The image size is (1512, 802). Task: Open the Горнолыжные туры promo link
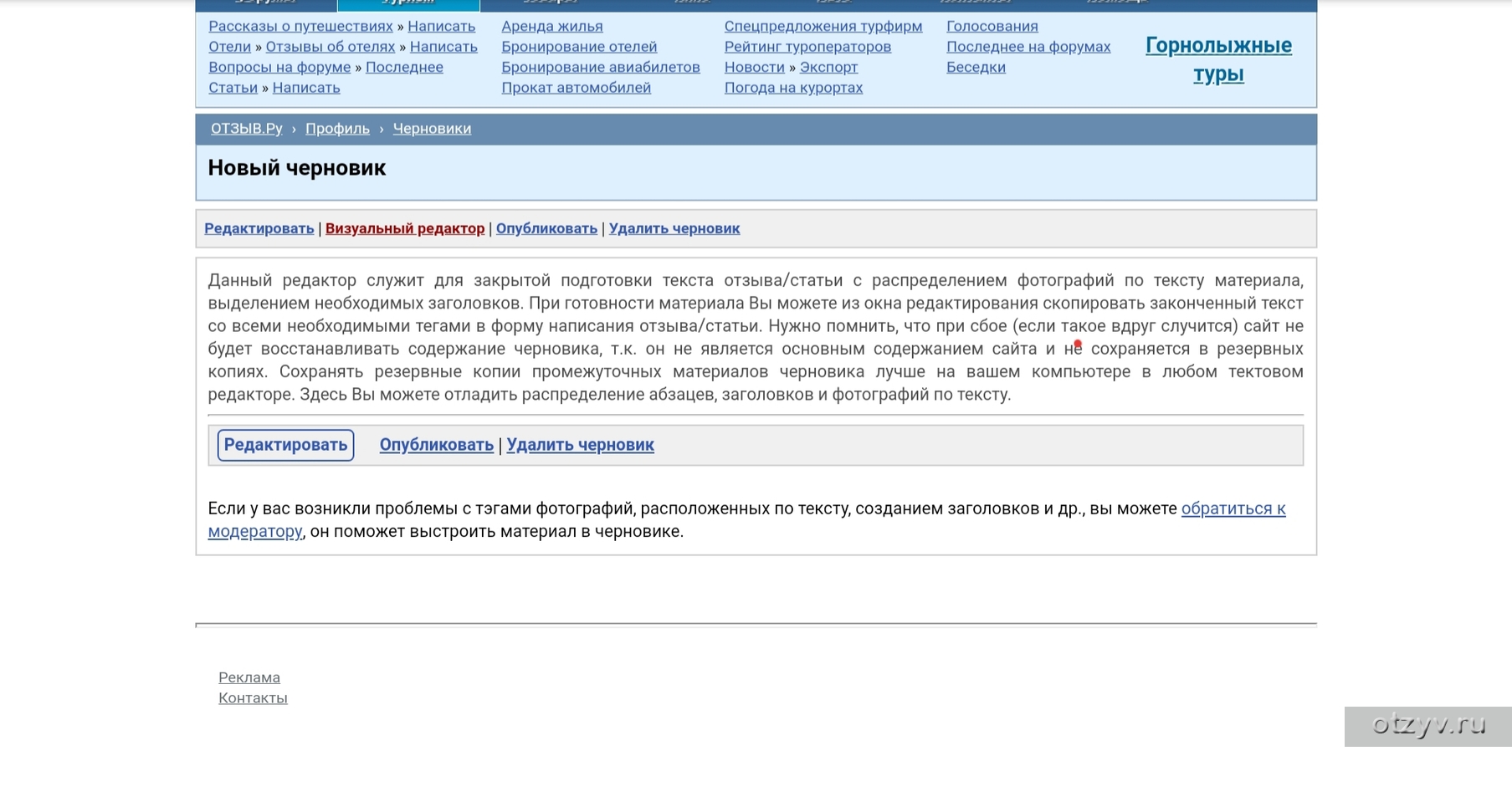tap(1218, 59)
